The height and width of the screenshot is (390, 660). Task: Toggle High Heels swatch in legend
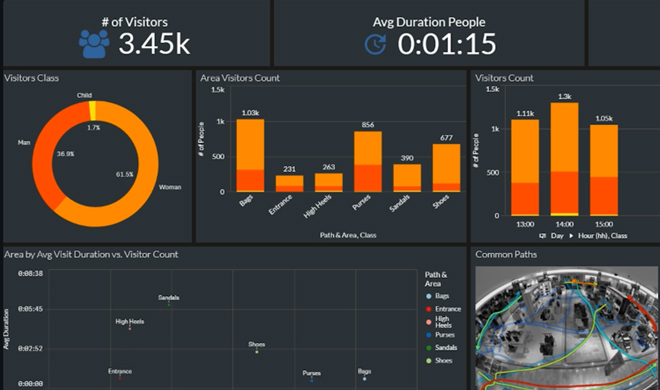(429, 322)
